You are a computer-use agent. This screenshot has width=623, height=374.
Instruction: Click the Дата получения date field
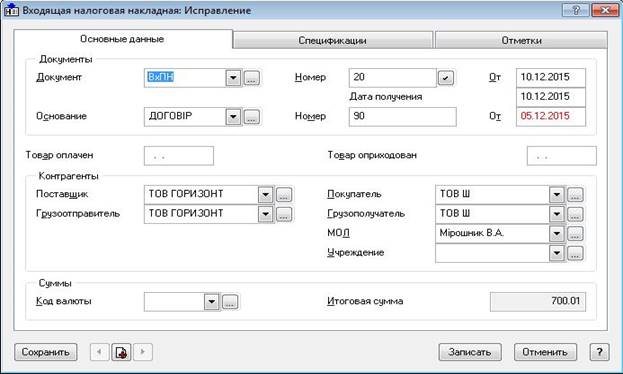551,97
